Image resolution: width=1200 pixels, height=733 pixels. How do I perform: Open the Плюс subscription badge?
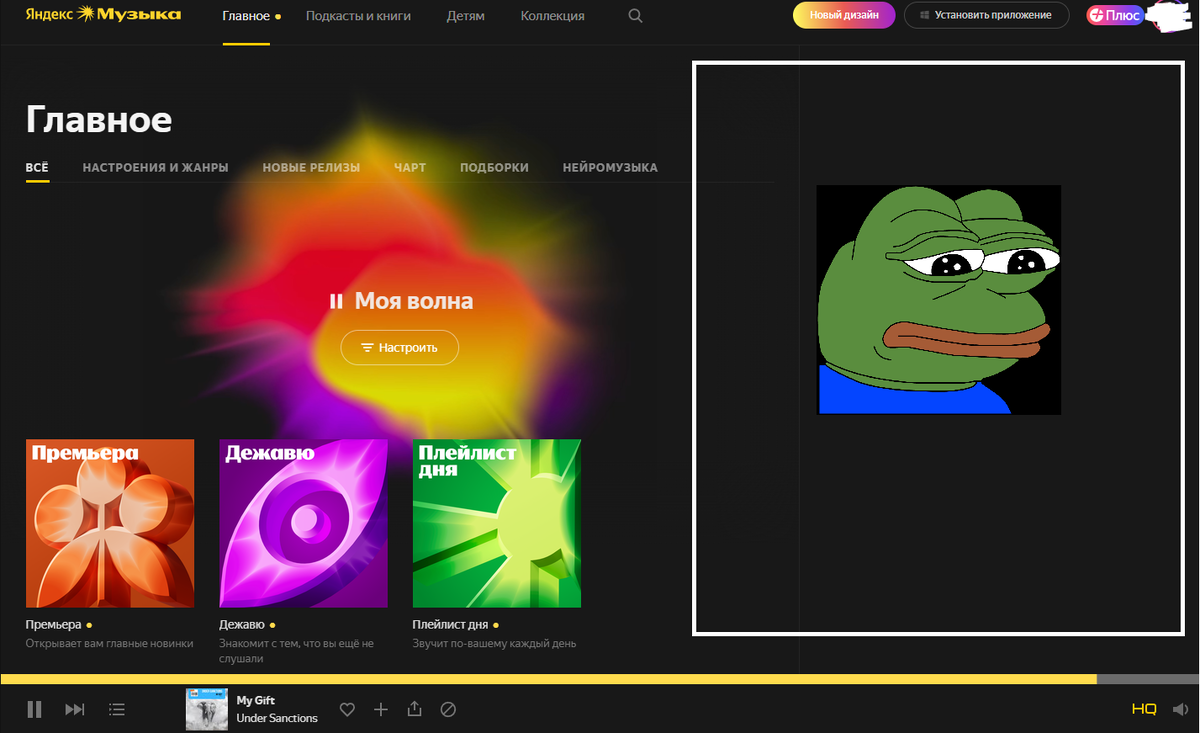click(1115, 15)
